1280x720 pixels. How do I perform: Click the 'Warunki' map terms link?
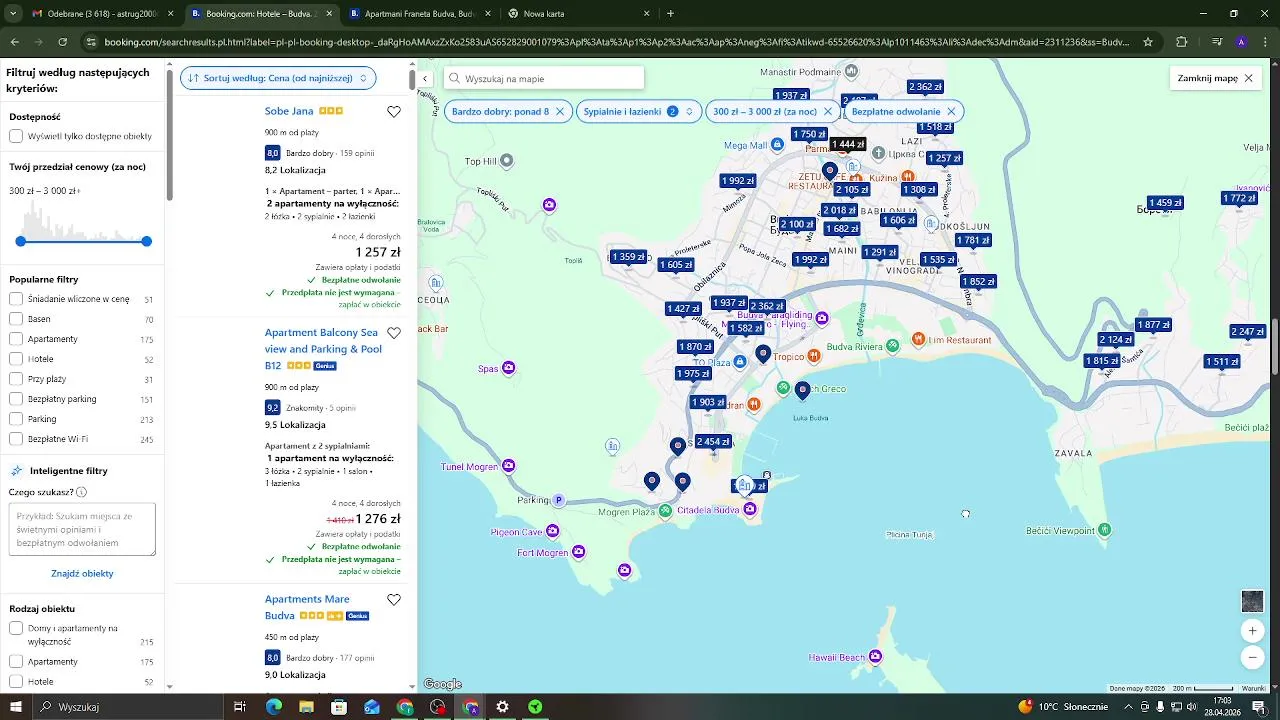click(1253, 688)
